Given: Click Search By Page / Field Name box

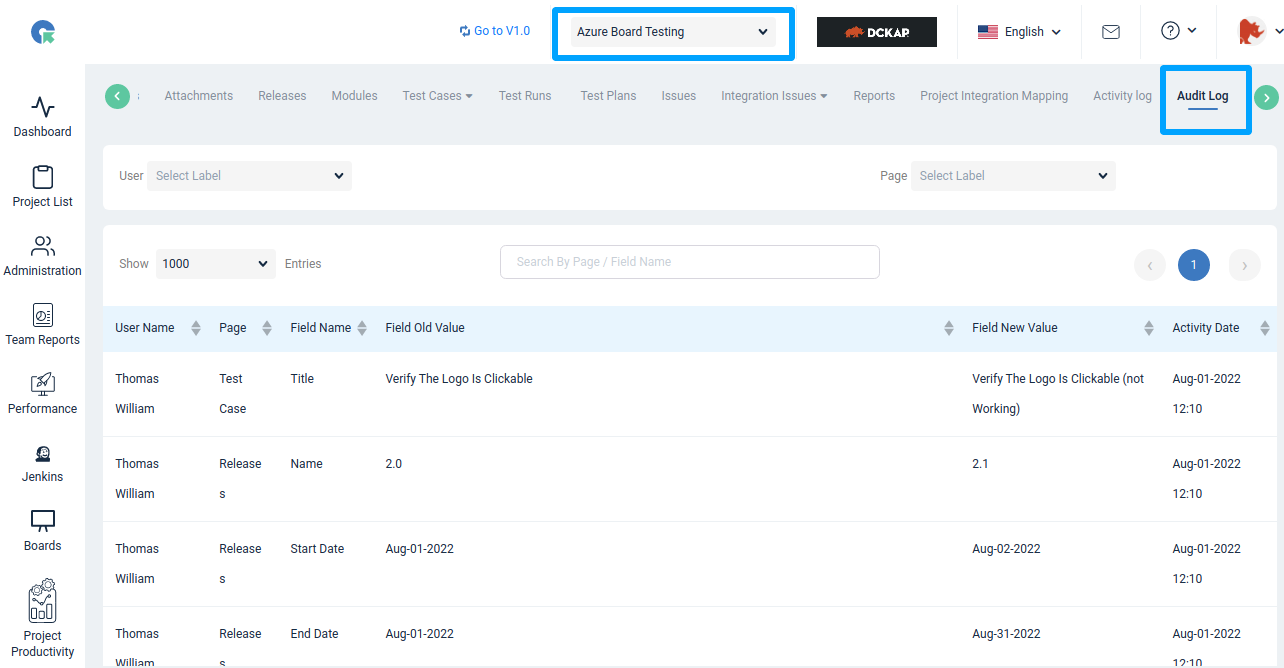Looking at the screenshot, I should 690,262.
